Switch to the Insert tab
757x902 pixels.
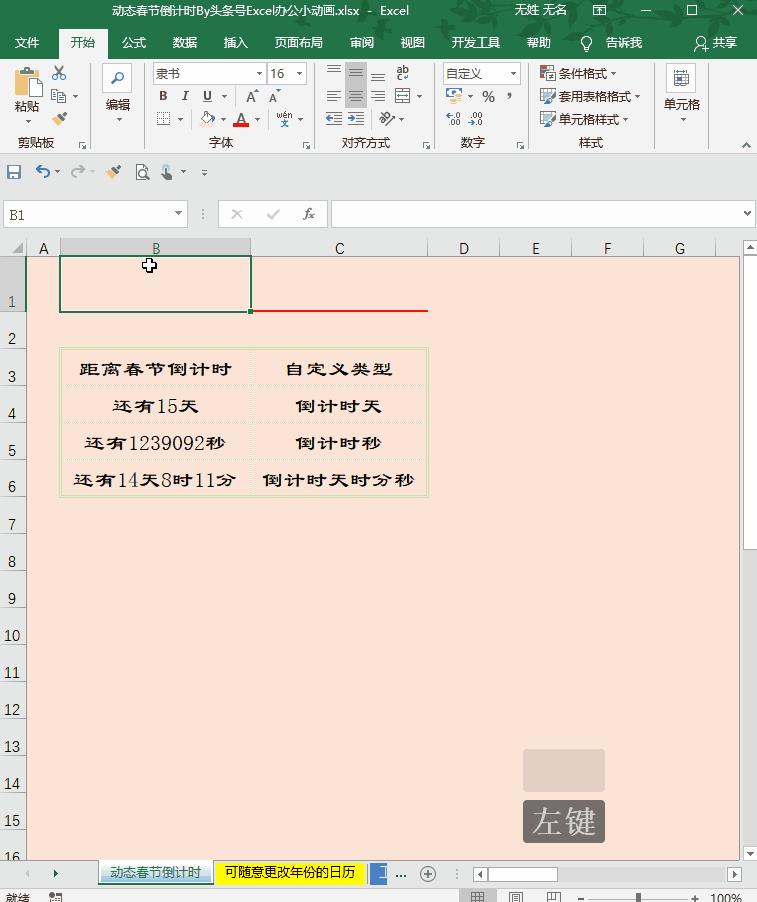point(235,43)
